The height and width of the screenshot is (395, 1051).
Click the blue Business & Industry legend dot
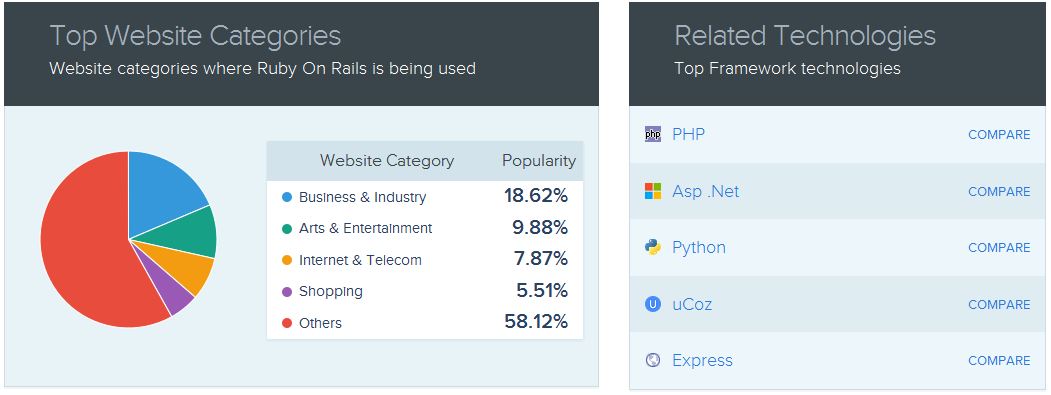click(287, 197)
